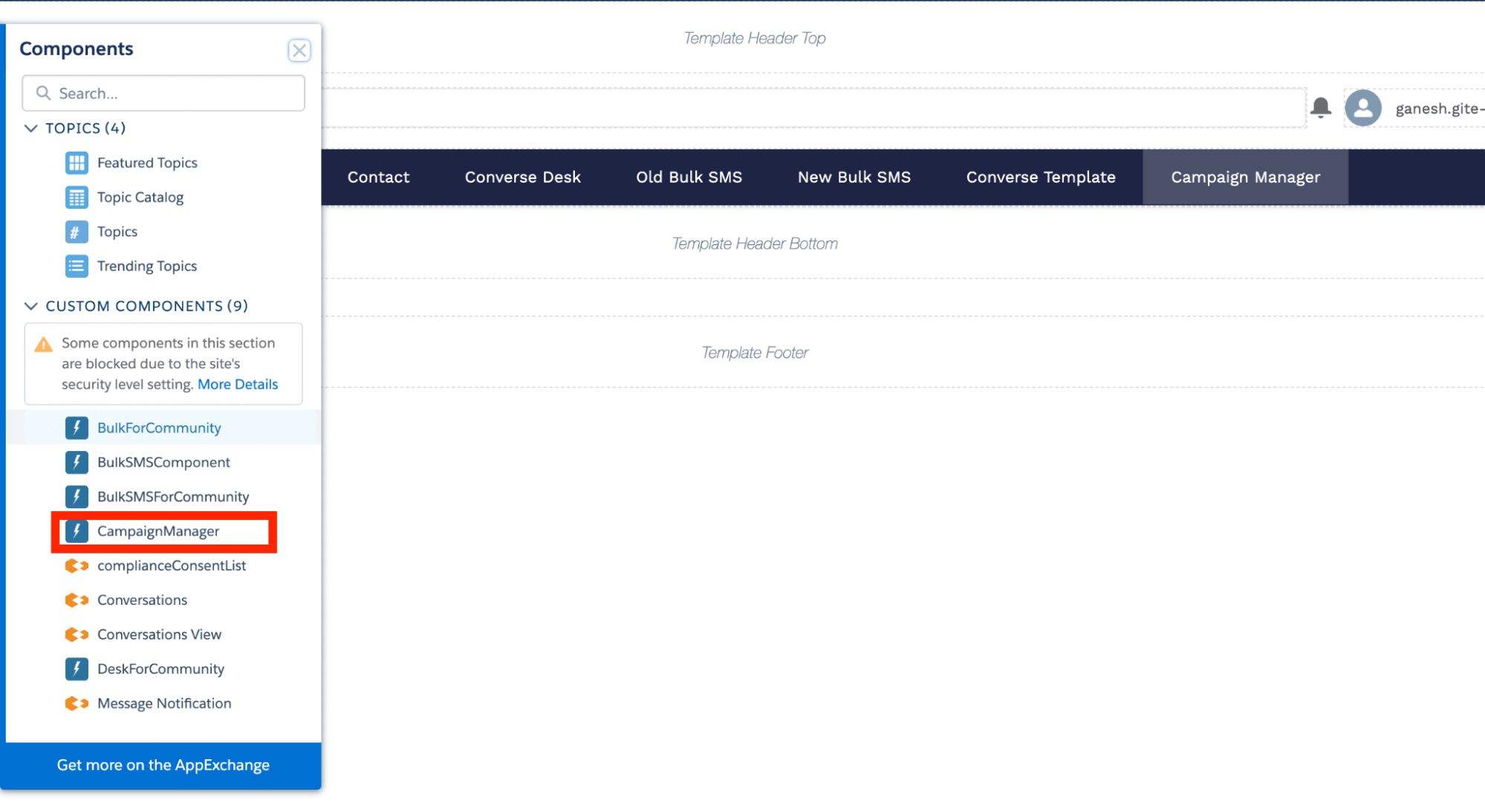This screenshot has width=1485, height=812.
Task: Click Get more on the AppExchange
Action: pyautogui.click(x=163, y=764)
